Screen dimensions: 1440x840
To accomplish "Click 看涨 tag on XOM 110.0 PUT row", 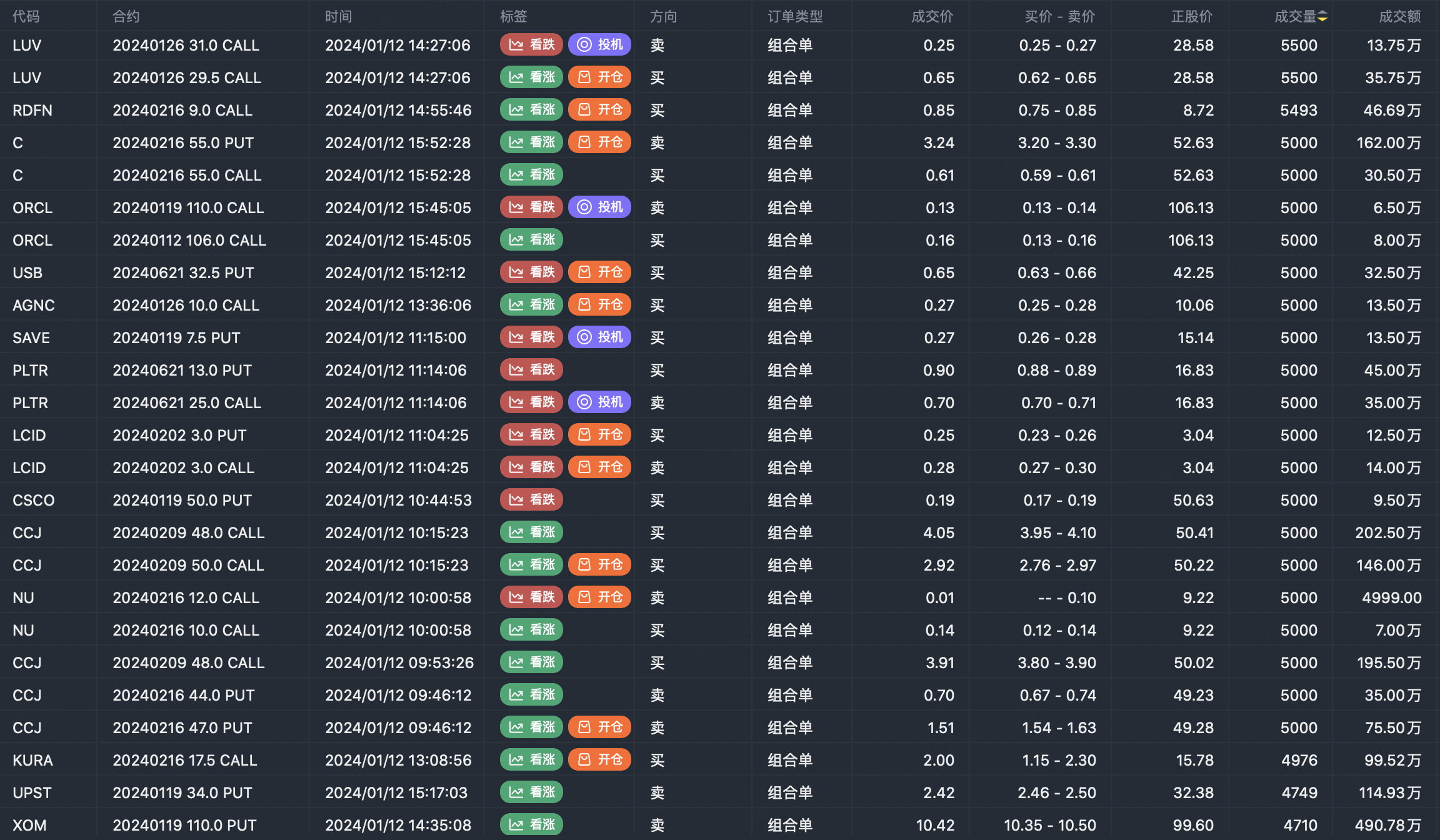I will coord(531,825).
